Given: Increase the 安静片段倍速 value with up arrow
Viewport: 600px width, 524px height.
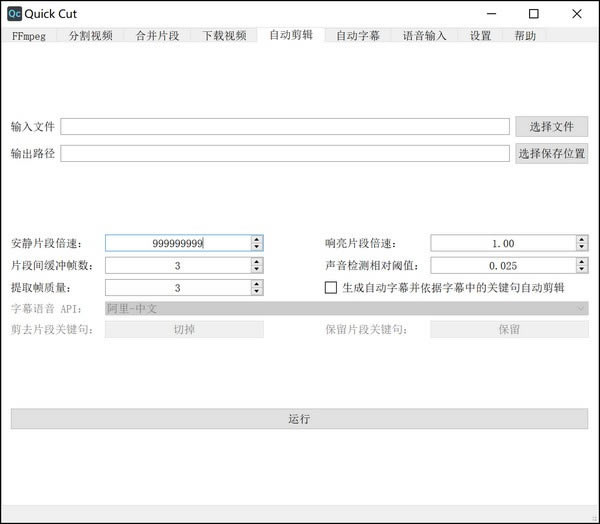Looking at the screenshot, I should pyautogui.click(x=257, y=239).
